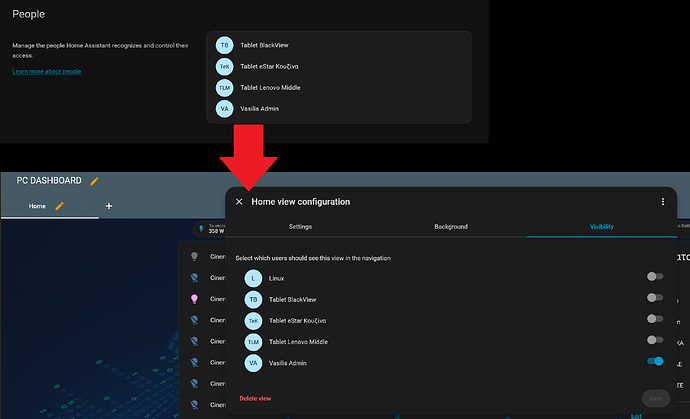Screen dimensions: 690x419
Task: Click Vasilis Admin name in visibility list
Action: click(288, 363)
